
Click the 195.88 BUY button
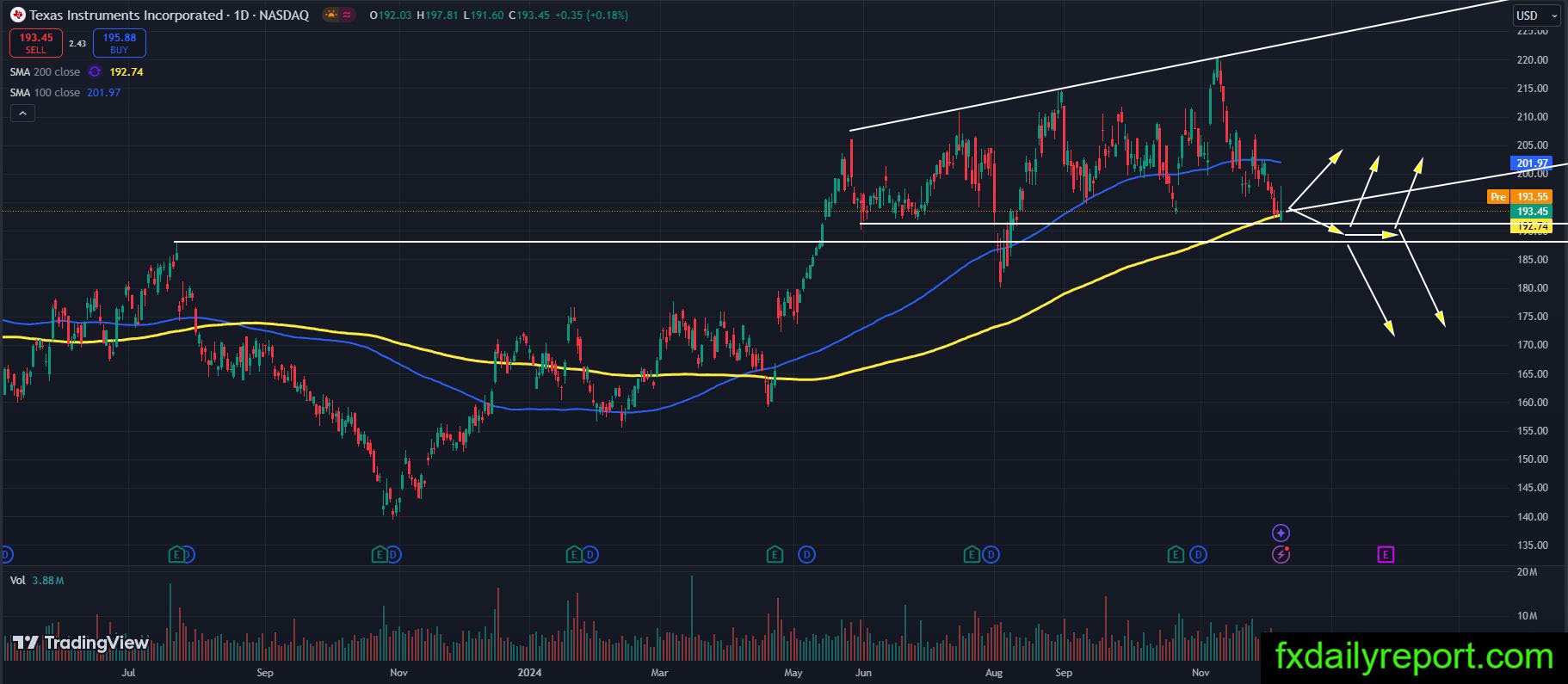click(120, 43)
